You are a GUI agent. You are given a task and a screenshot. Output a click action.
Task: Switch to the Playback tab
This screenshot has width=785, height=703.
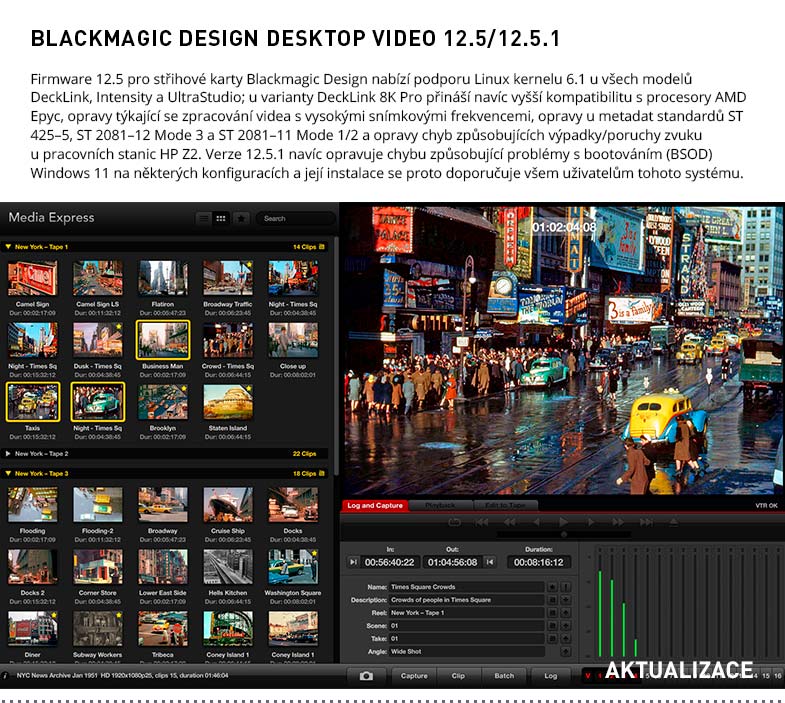point(441,506)
